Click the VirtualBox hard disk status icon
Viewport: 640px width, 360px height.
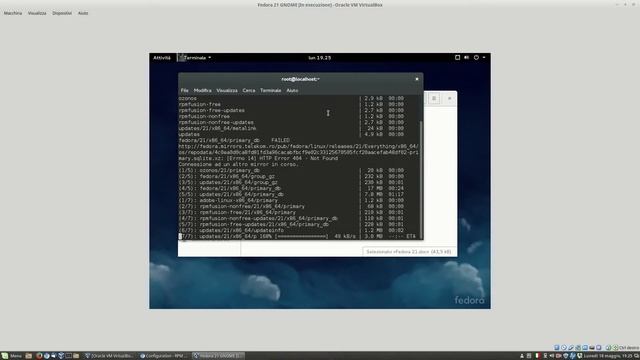pyautogui.click(x=556, y=348)
